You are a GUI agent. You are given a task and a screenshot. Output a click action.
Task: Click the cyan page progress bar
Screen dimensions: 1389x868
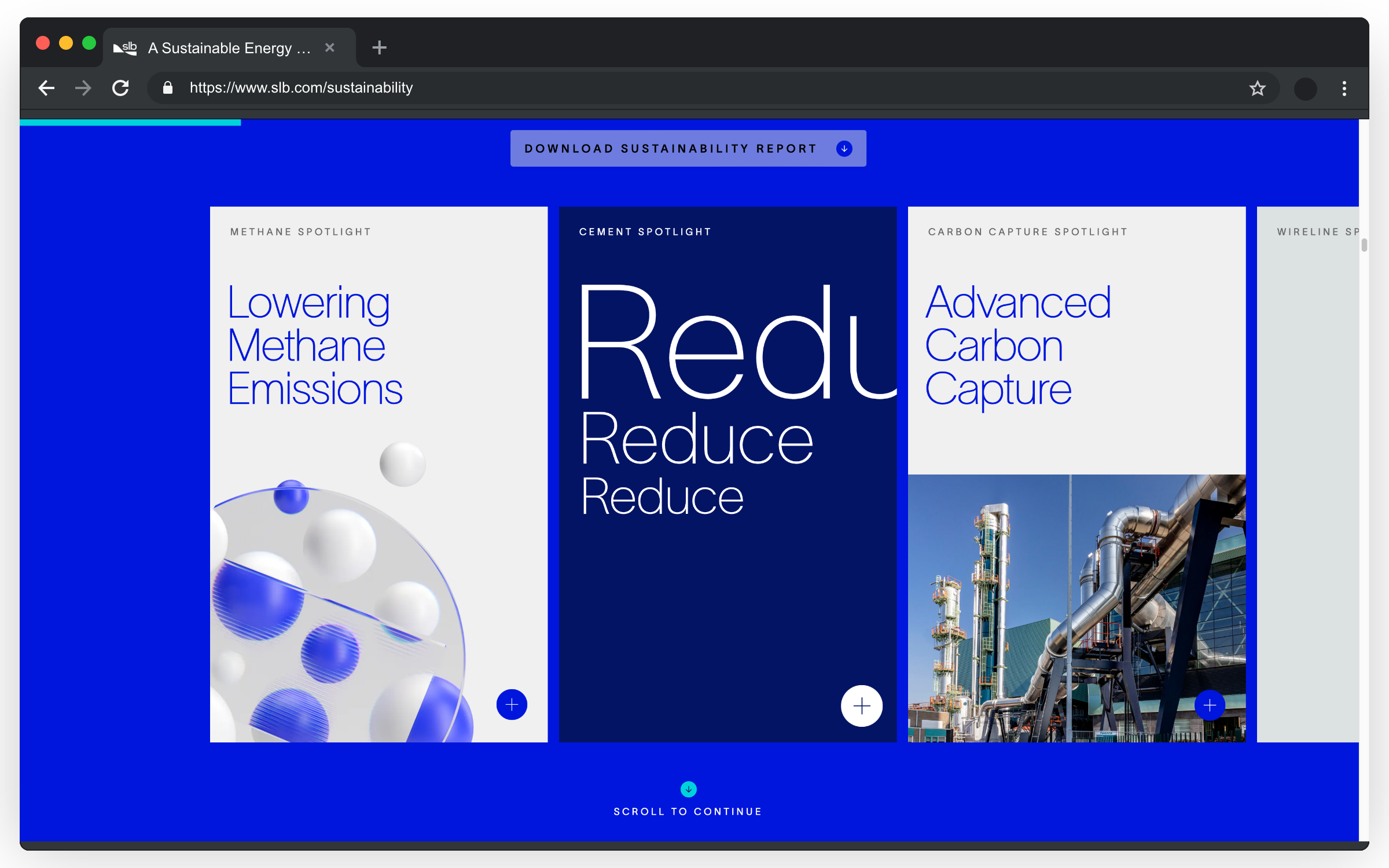point(130,123)
